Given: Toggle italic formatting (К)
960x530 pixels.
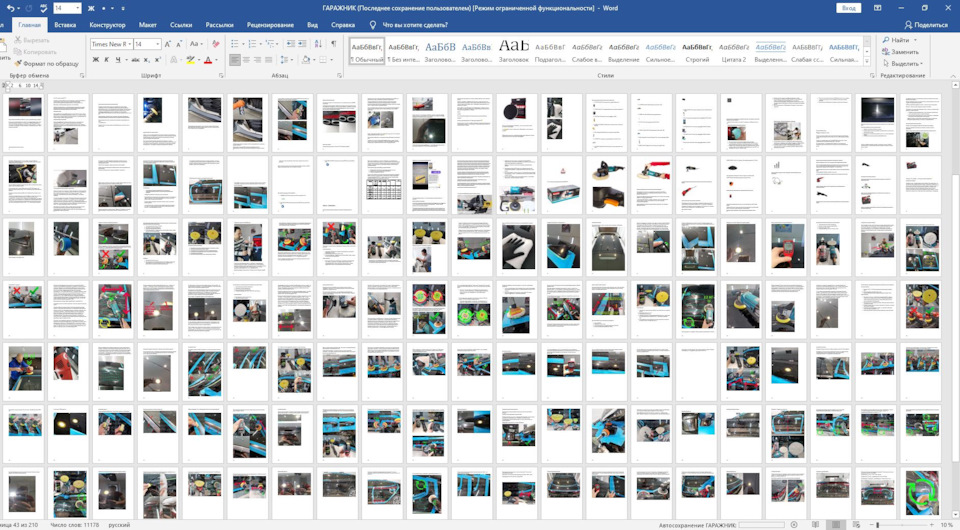Looking at the screenshot, I should [x=107, y=60].
